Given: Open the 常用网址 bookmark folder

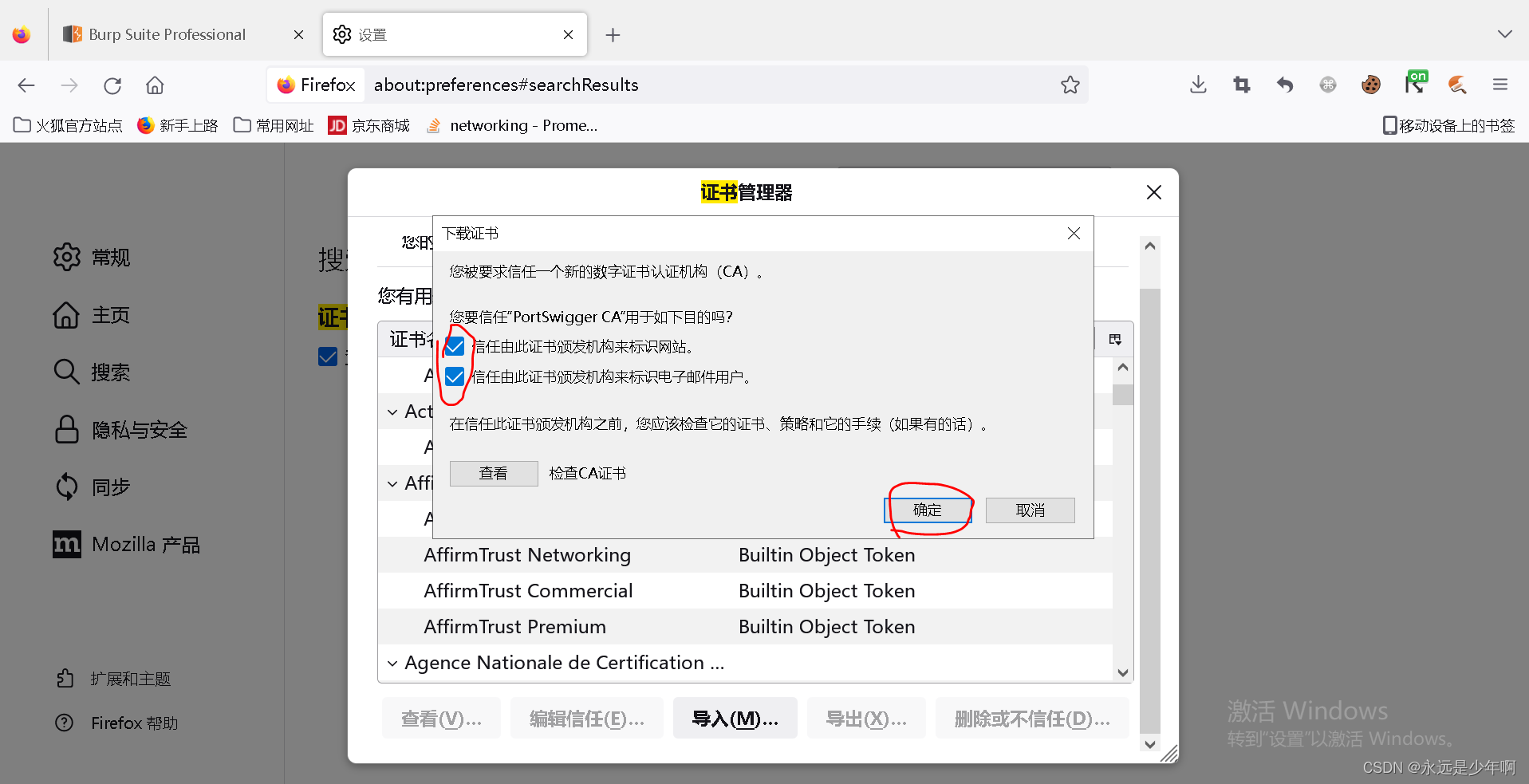Looking at the screenshot, I should coord(274,125).
